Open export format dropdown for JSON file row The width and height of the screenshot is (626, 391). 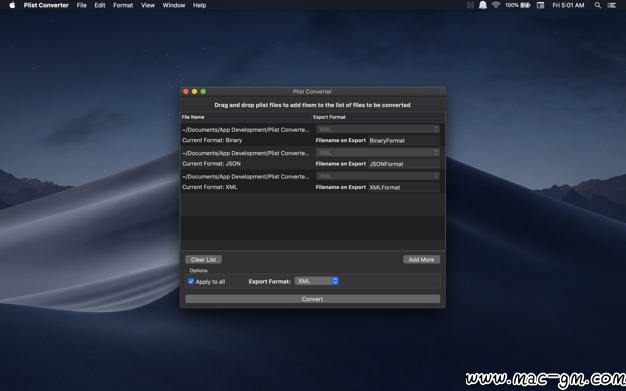coord(378,153)
